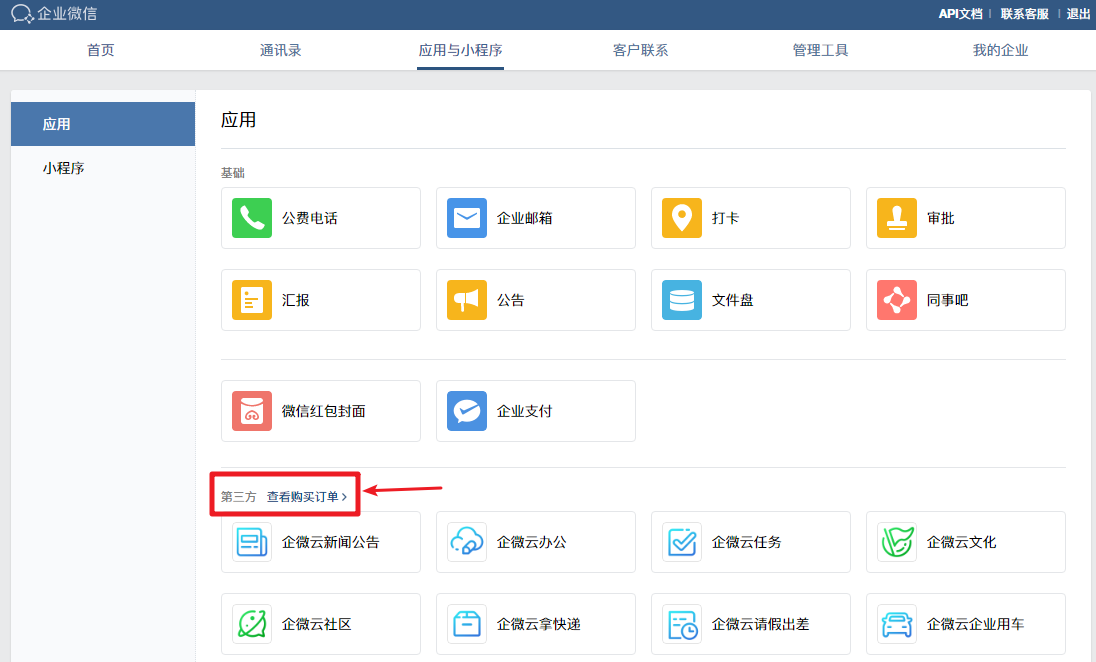Open the 客户联系 tab
The height and width of the screenshot is (662, 1096).
pyautogui.click(x=640, y=50)
